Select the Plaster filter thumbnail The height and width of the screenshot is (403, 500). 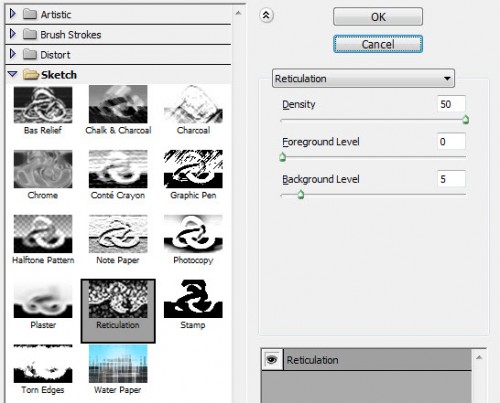(x=43, y=299)
